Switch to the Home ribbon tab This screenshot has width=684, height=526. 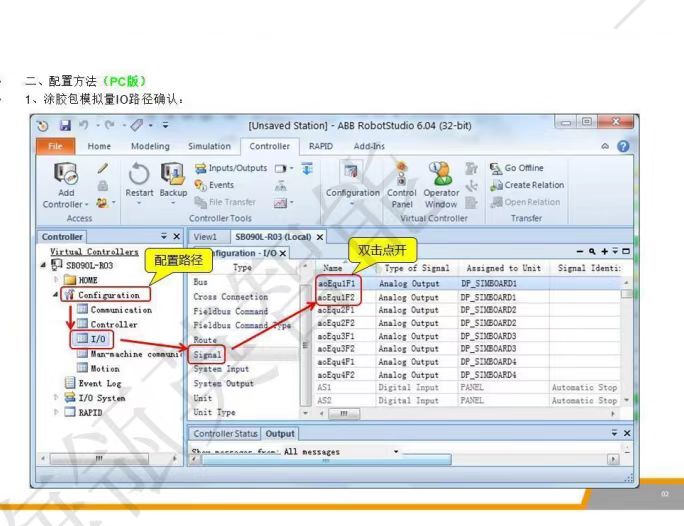(99, 146)
